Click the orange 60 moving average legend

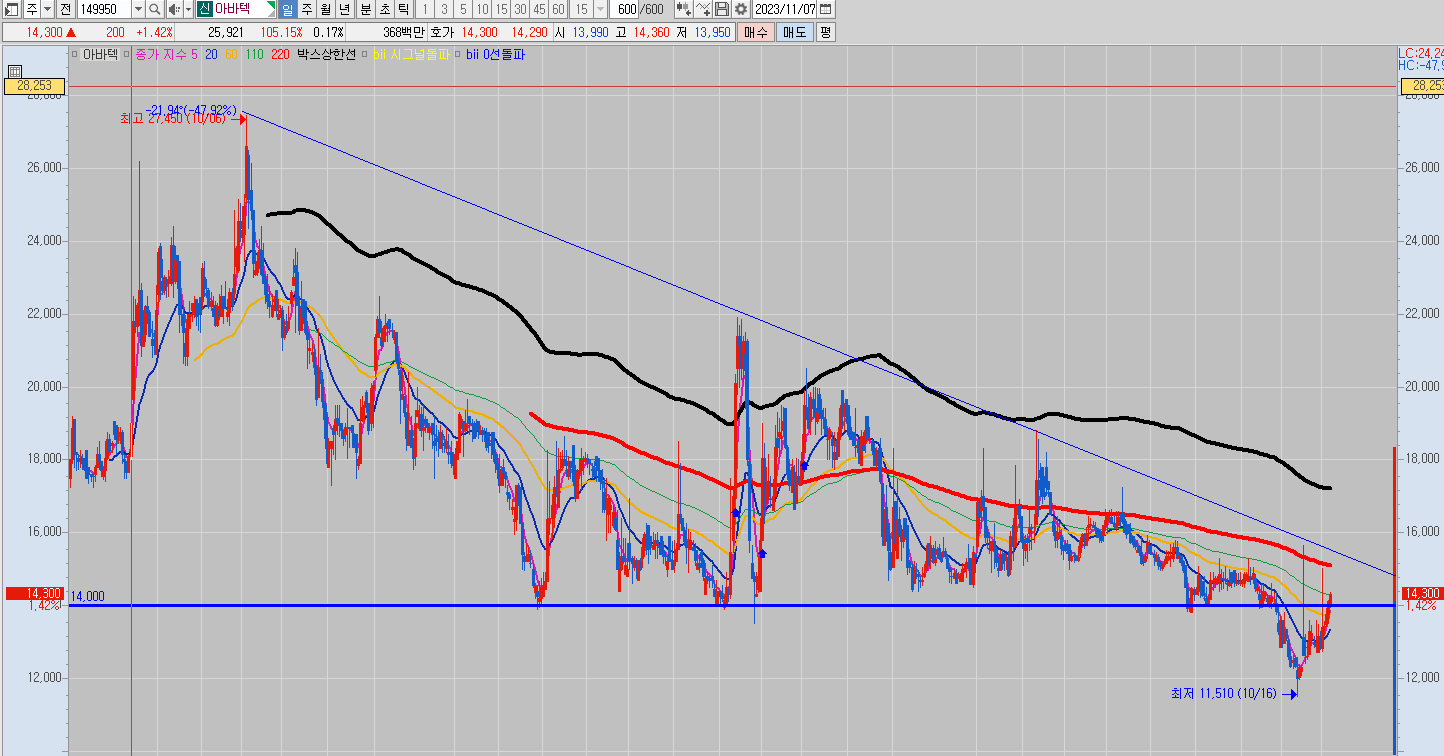click(x=232, y=55)
